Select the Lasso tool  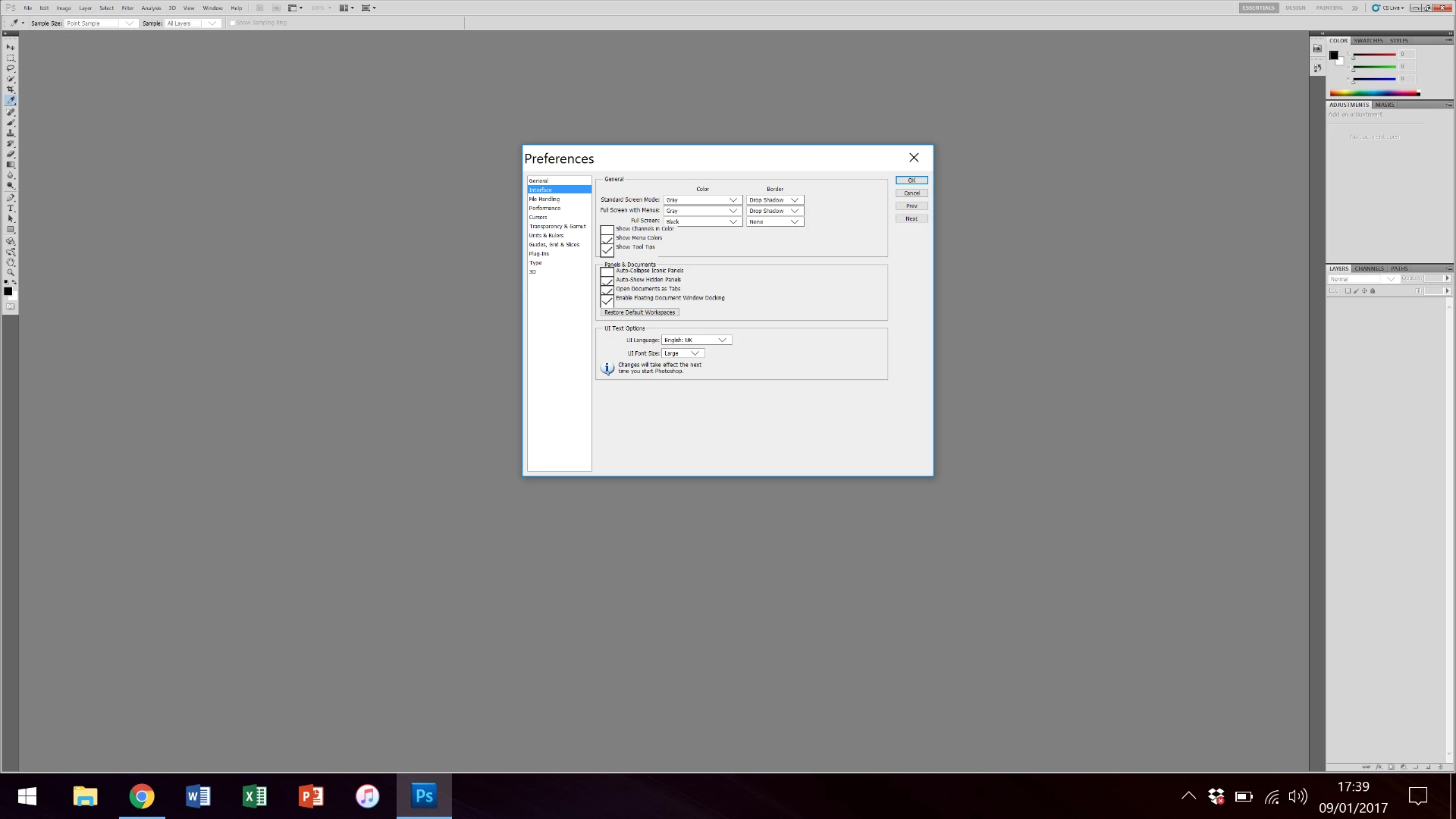(11, 68)
